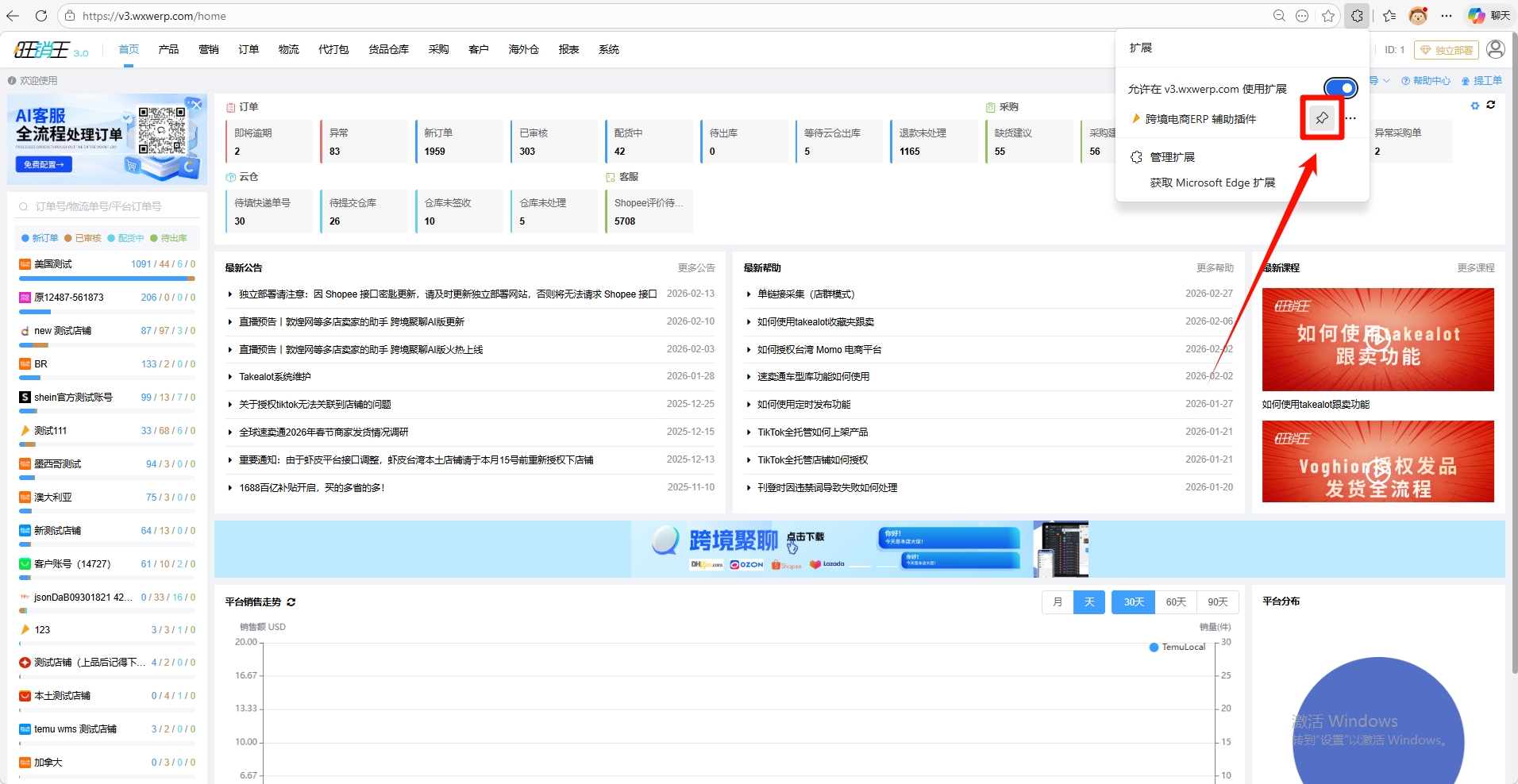This screenshot has height=784, width=1518.
Task: Click the blue dashboard settings gear
Action: [x=1474, y=106]
